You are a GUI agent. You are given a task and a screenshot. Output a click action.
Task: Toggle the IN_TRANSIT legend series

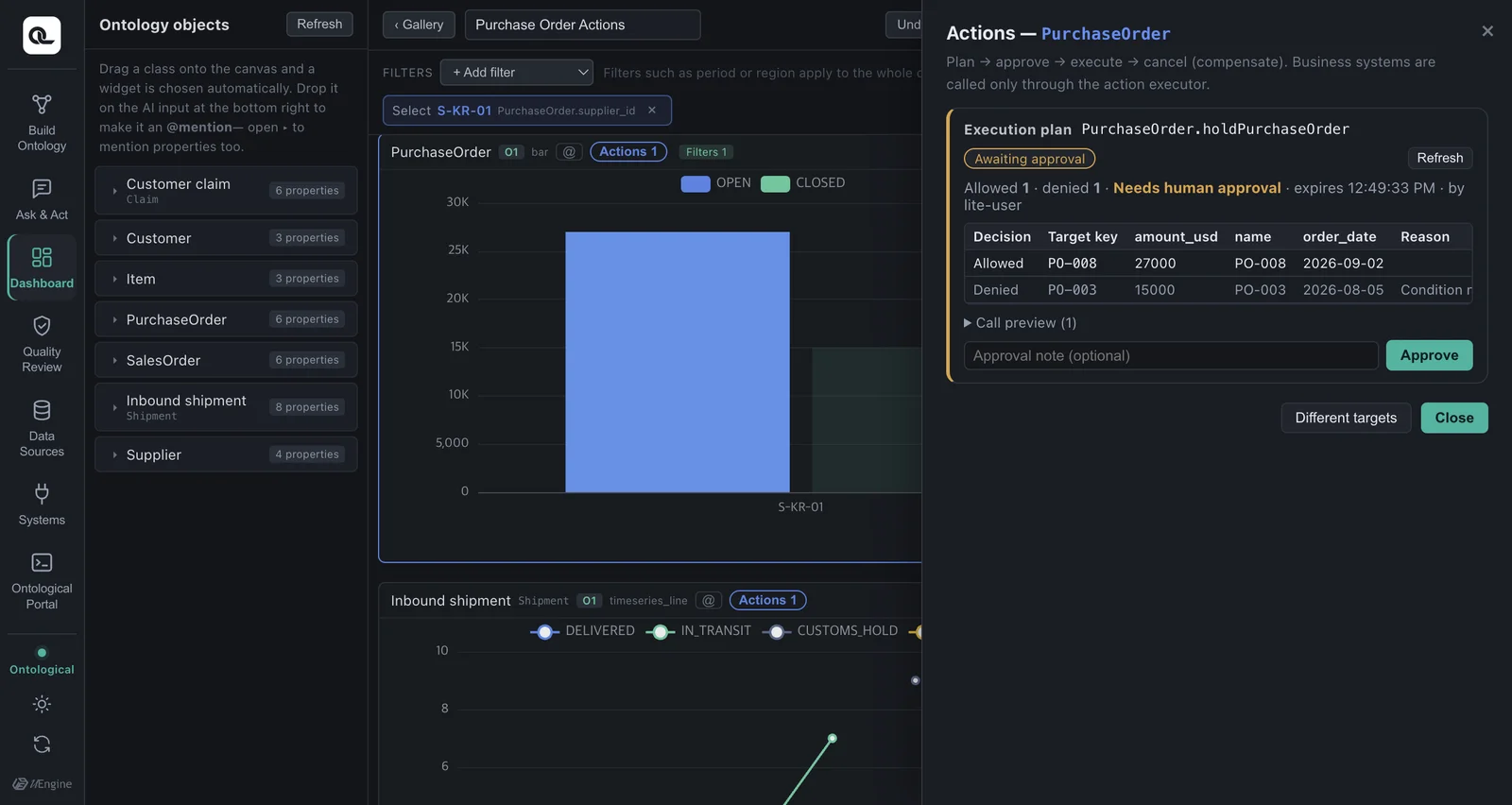698,631
